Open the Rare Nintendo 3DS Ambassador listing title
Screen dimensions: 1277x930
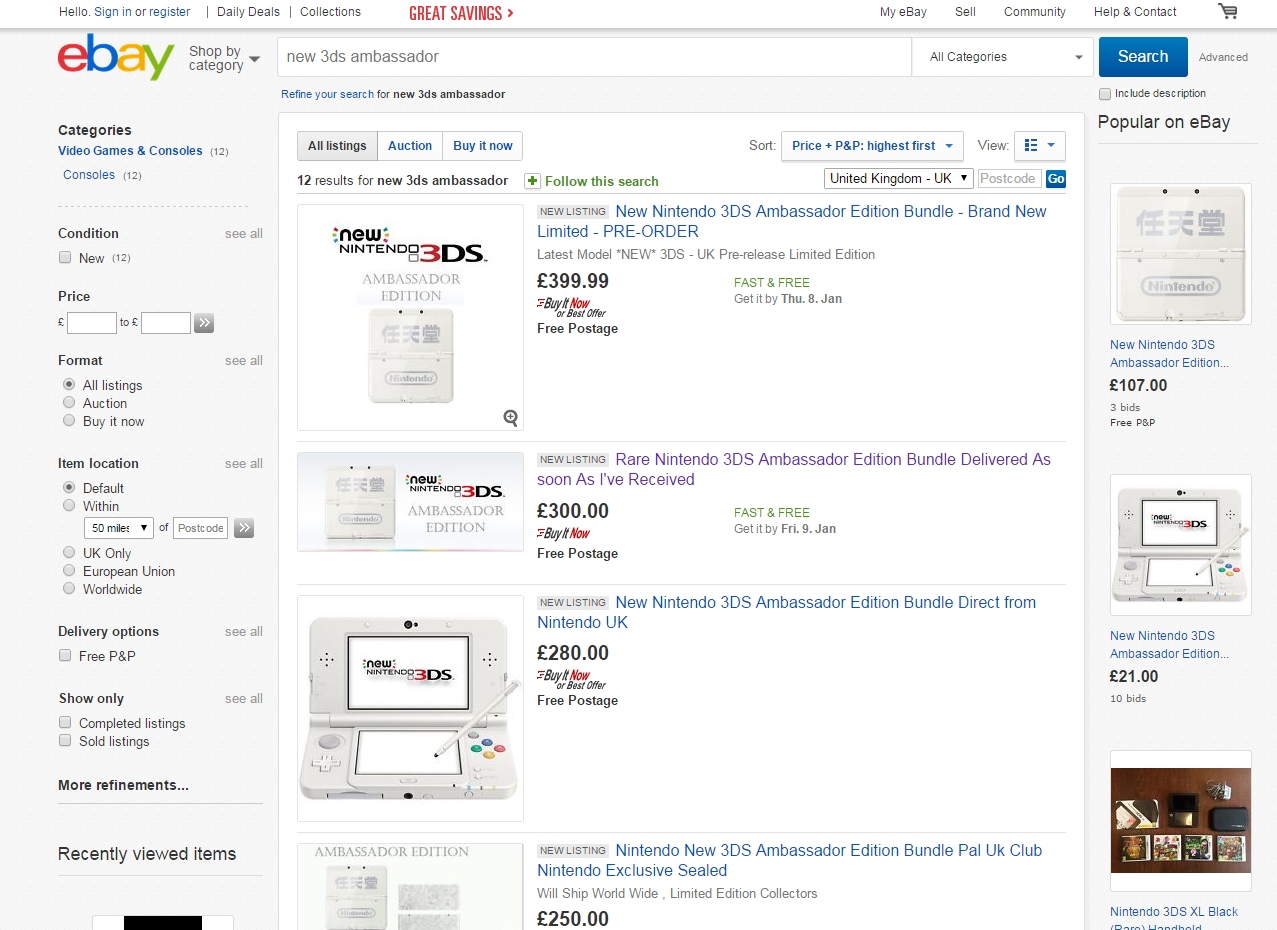click(x=794, y=470)
